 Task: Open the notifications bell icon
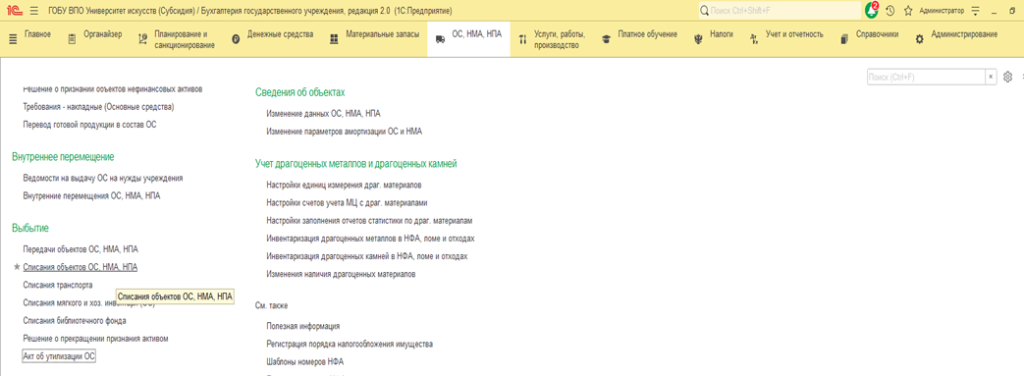(x=872, y=10)
